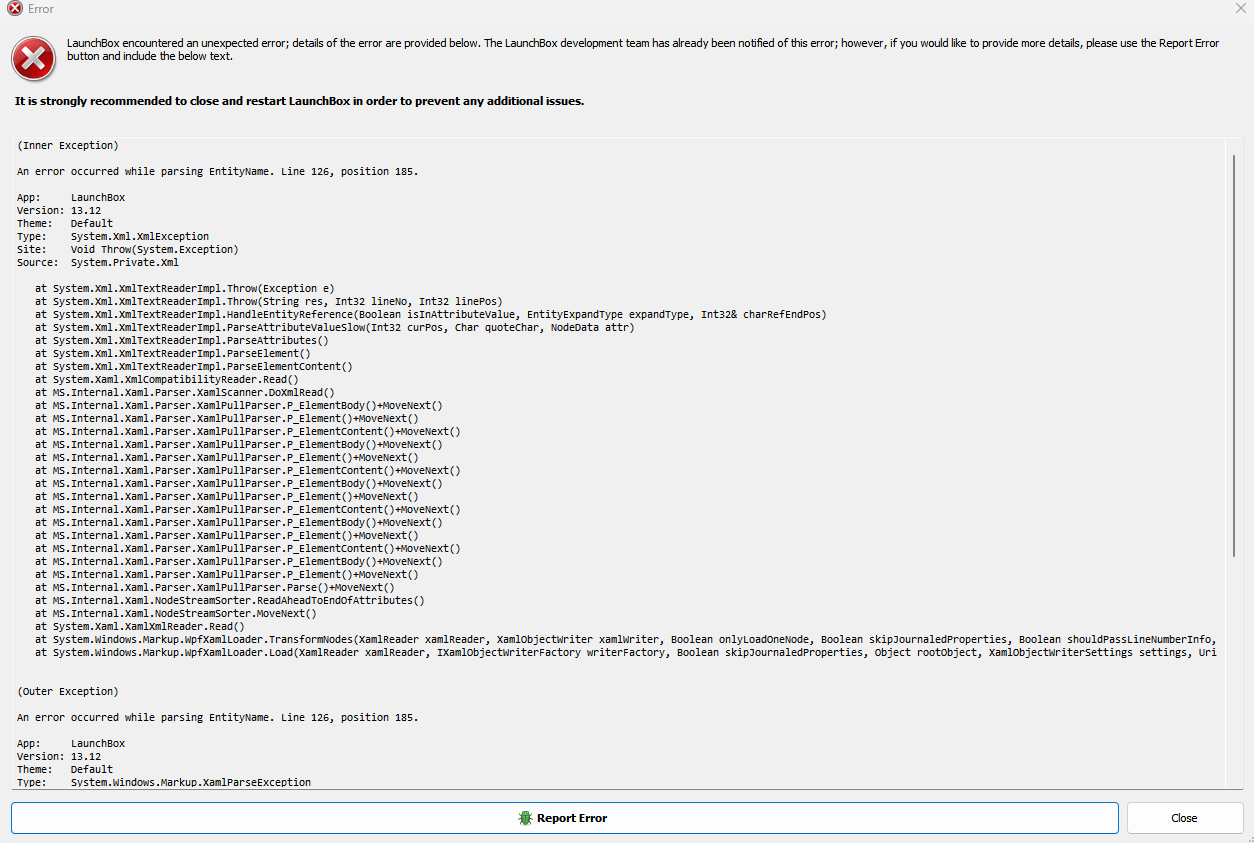Image resolution: width=1254 pixels, height=843 pixels.
Task: Click the Report Error button
Action: (564, 818)
